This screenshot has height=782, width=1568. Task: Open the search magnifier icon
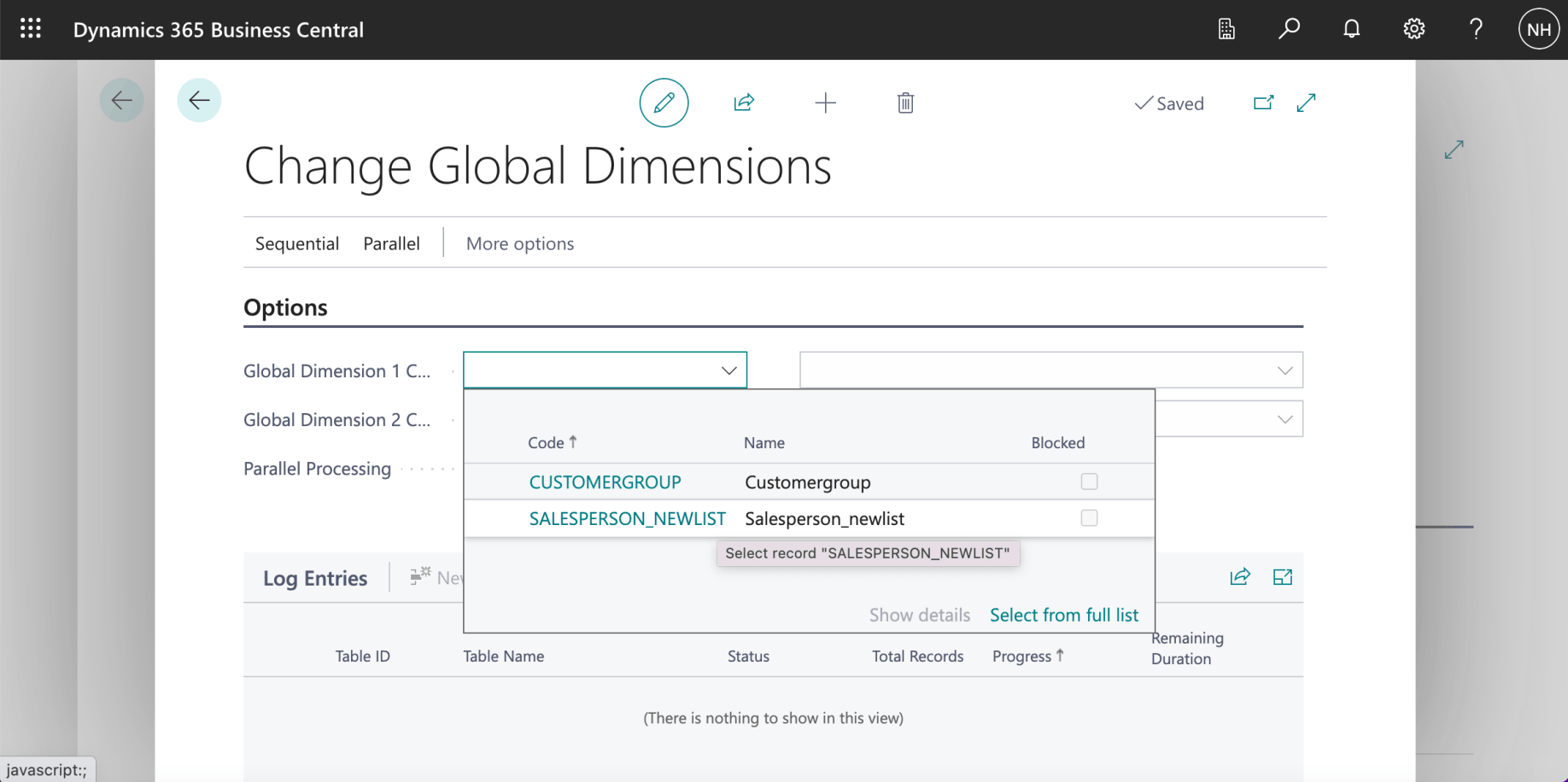tap(1289, 29)
